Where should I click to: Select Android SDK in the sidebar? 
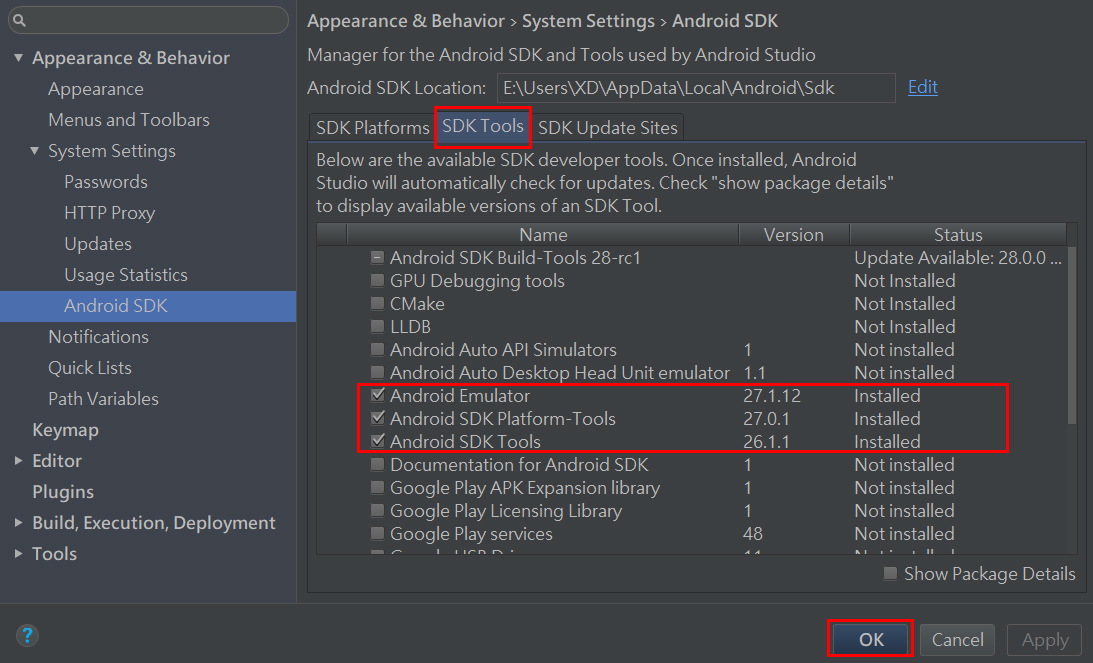[x=148, y=306]
